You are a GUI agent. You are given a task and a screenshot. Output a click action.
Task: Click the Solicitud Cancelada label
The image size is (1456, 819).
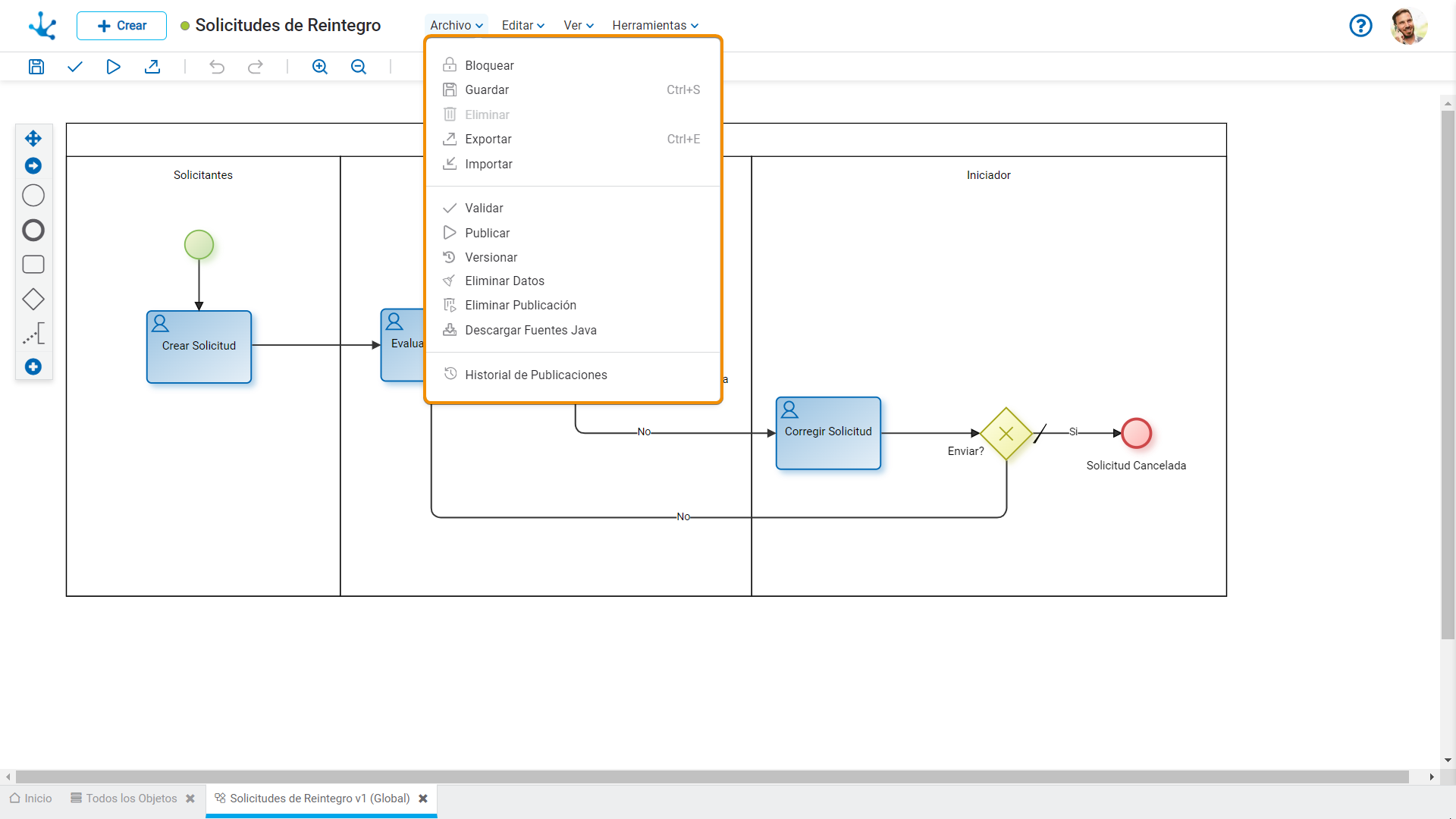1136,466
